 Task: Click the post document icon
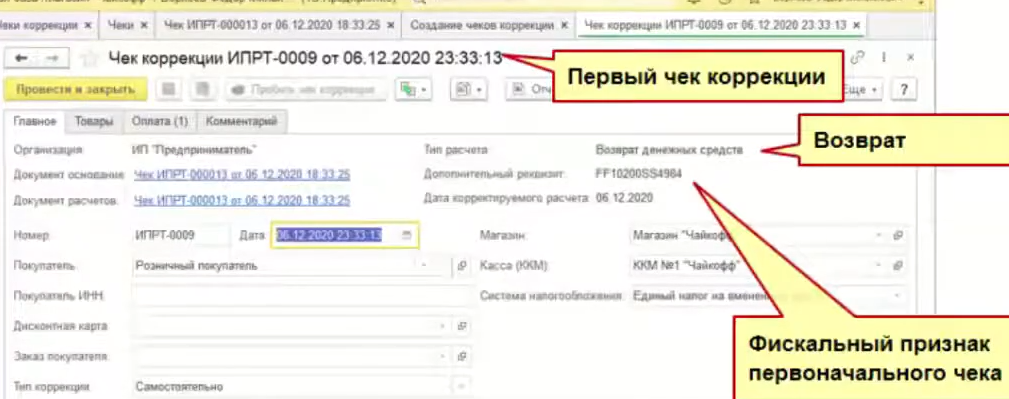click(x=202, y=90)
